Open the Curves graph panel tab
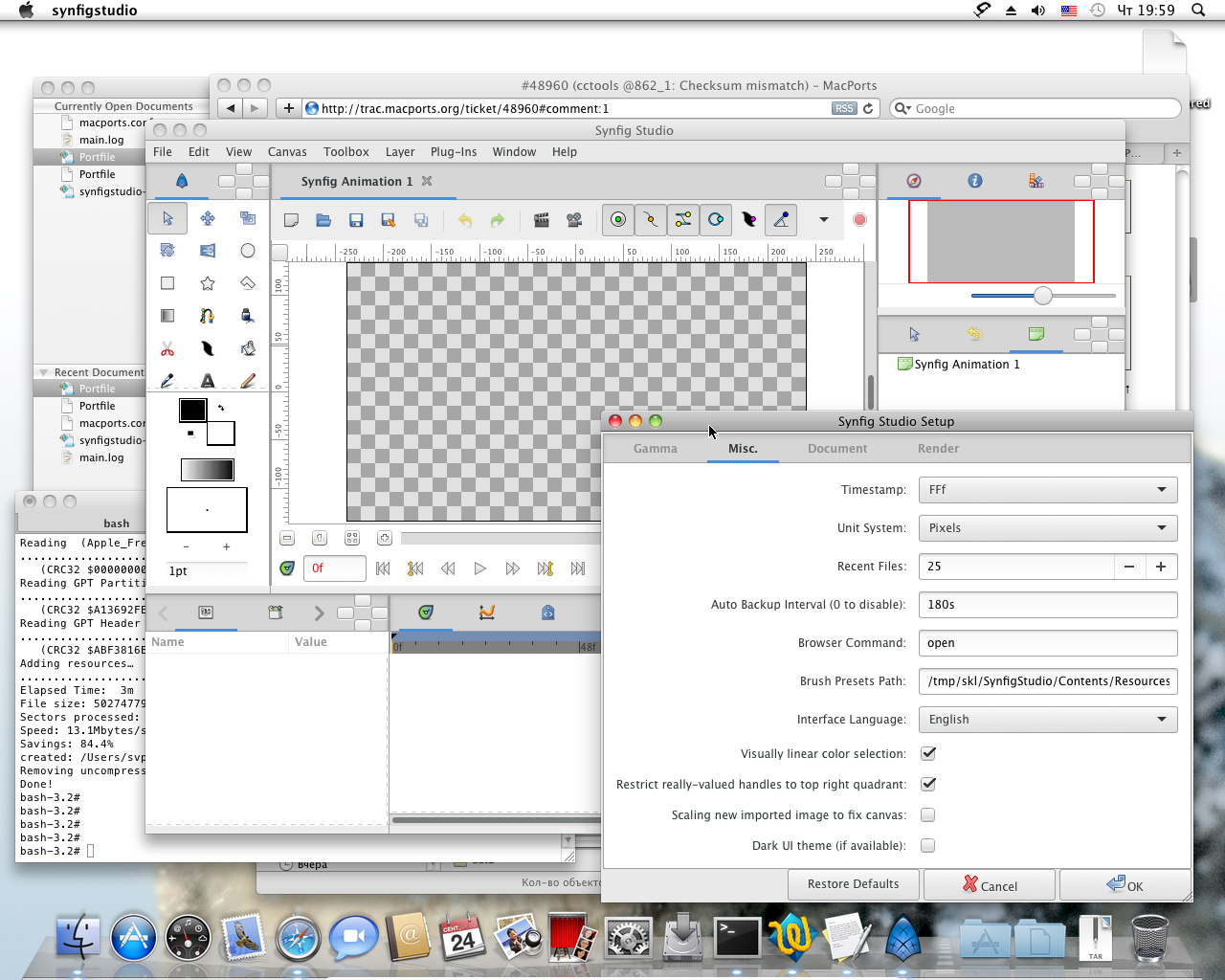Image resolution: width=1225 pixels, height=980 pixels. 487,612
